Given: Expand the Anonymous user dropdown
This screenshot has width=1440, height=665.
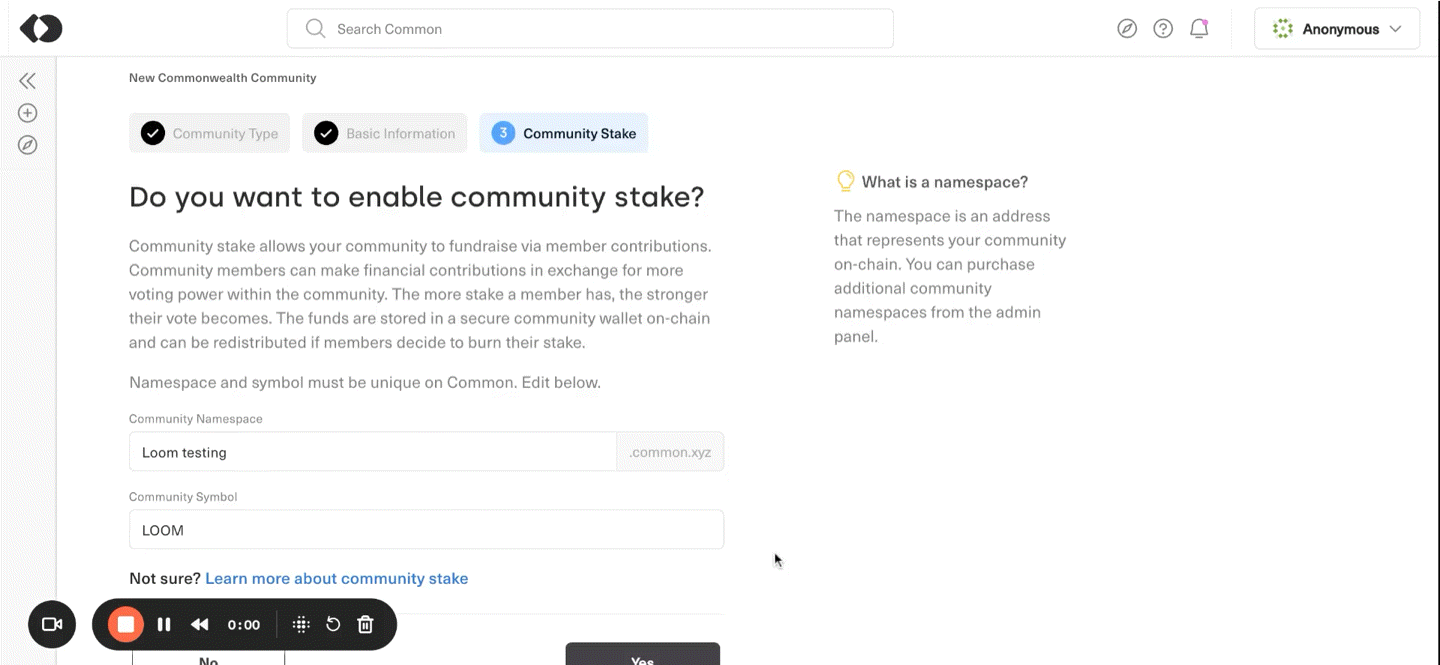Looking at the screenshot, I should click(1337, 29).
